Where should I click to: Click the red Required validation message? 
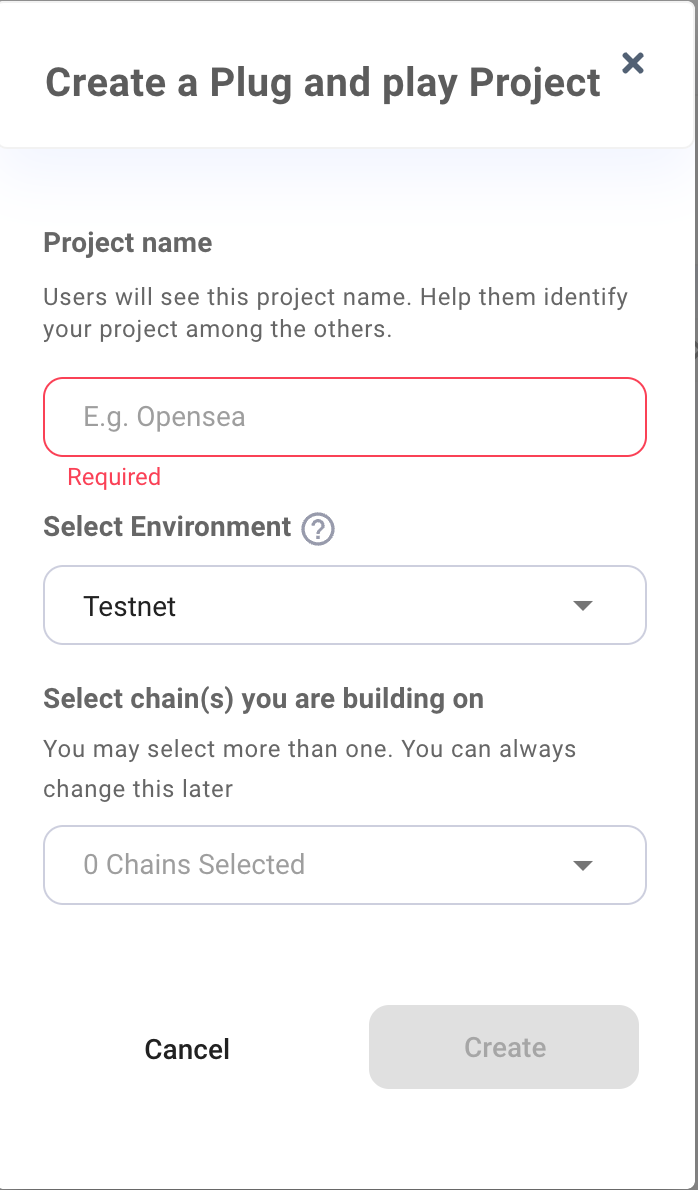point(114,477)
